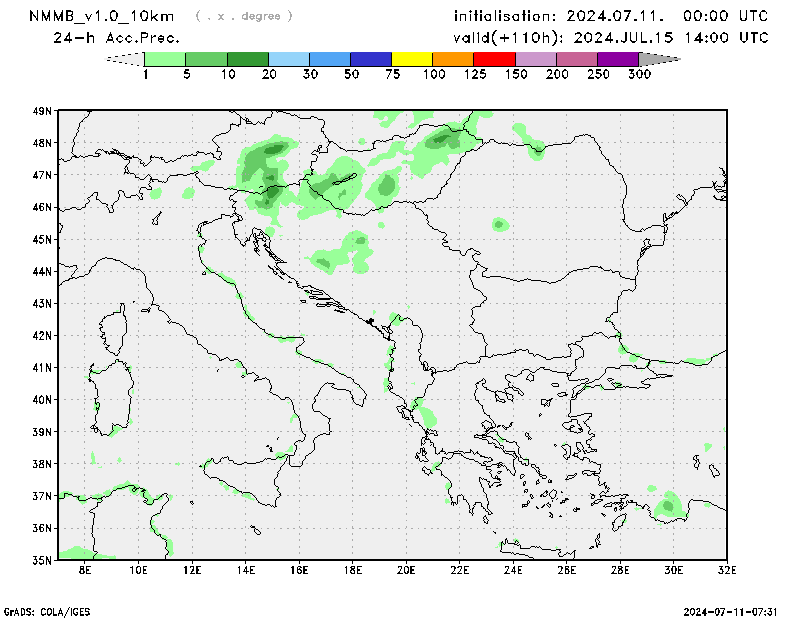Image resolution: width=800 pixels, height=618 pixels.
Task: Click the white arrow at legend's left end
Action: click(125, 59)
